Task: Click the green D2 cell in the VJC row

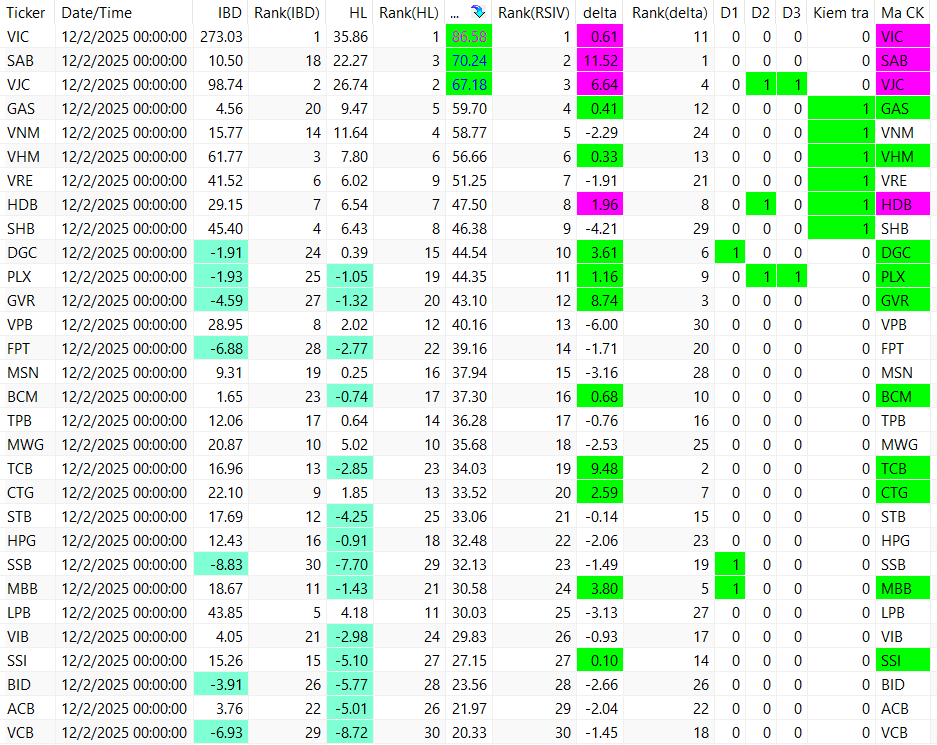Action: pyautogui.click(x=761, y=84)
